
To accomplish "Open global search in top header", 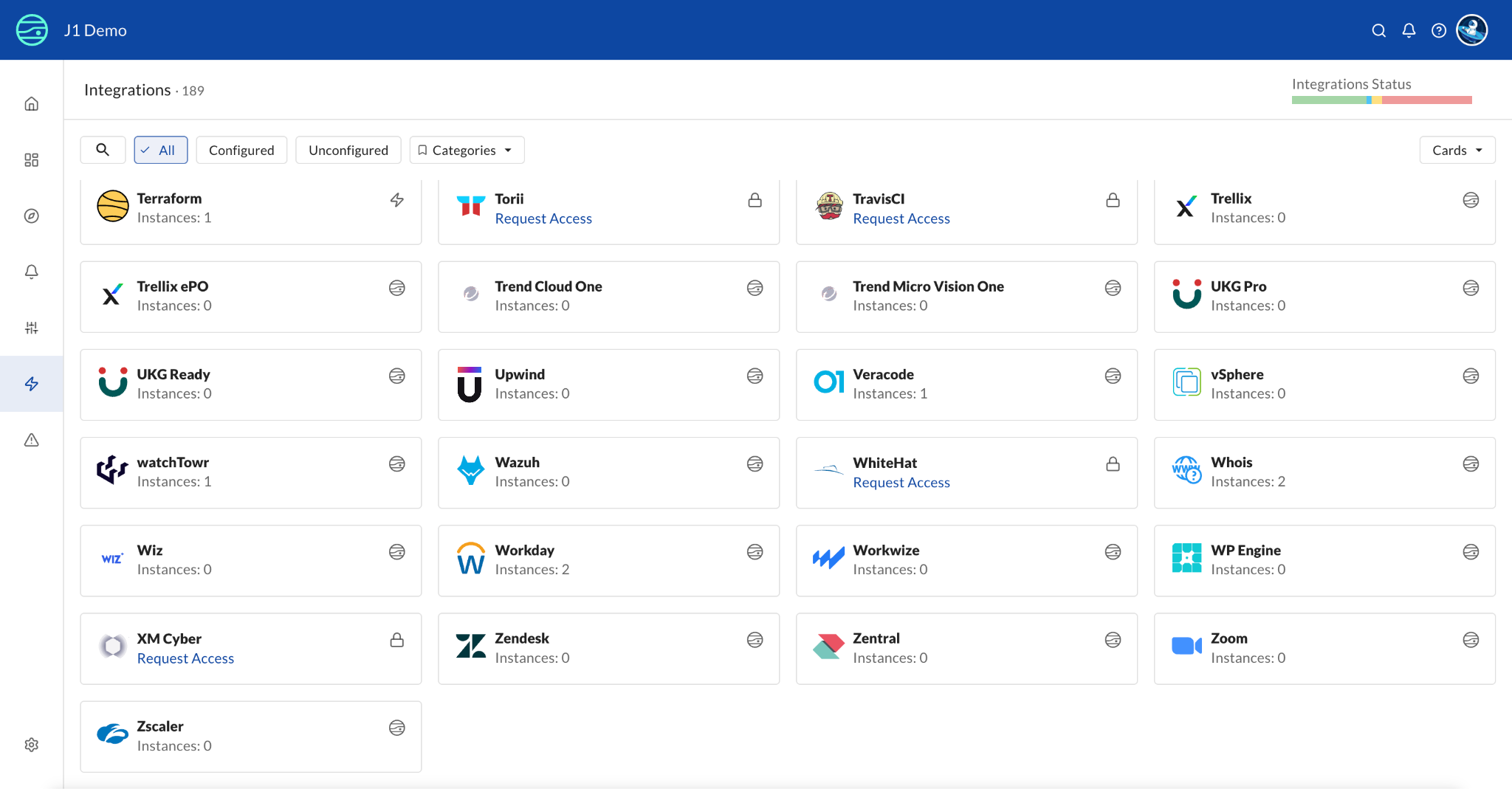I will click(x=1378, y=30).
